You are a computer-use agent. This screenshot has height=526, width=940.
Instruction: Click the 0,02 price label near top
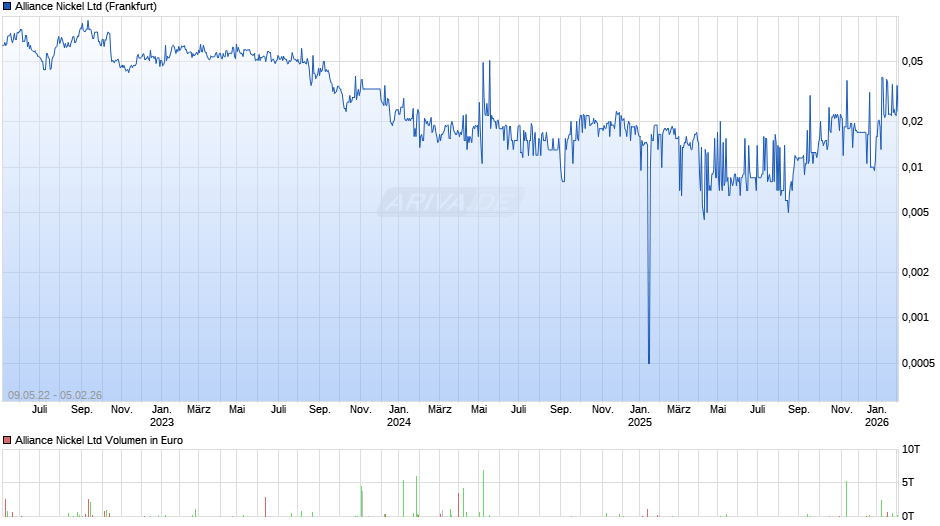(912, 121)
